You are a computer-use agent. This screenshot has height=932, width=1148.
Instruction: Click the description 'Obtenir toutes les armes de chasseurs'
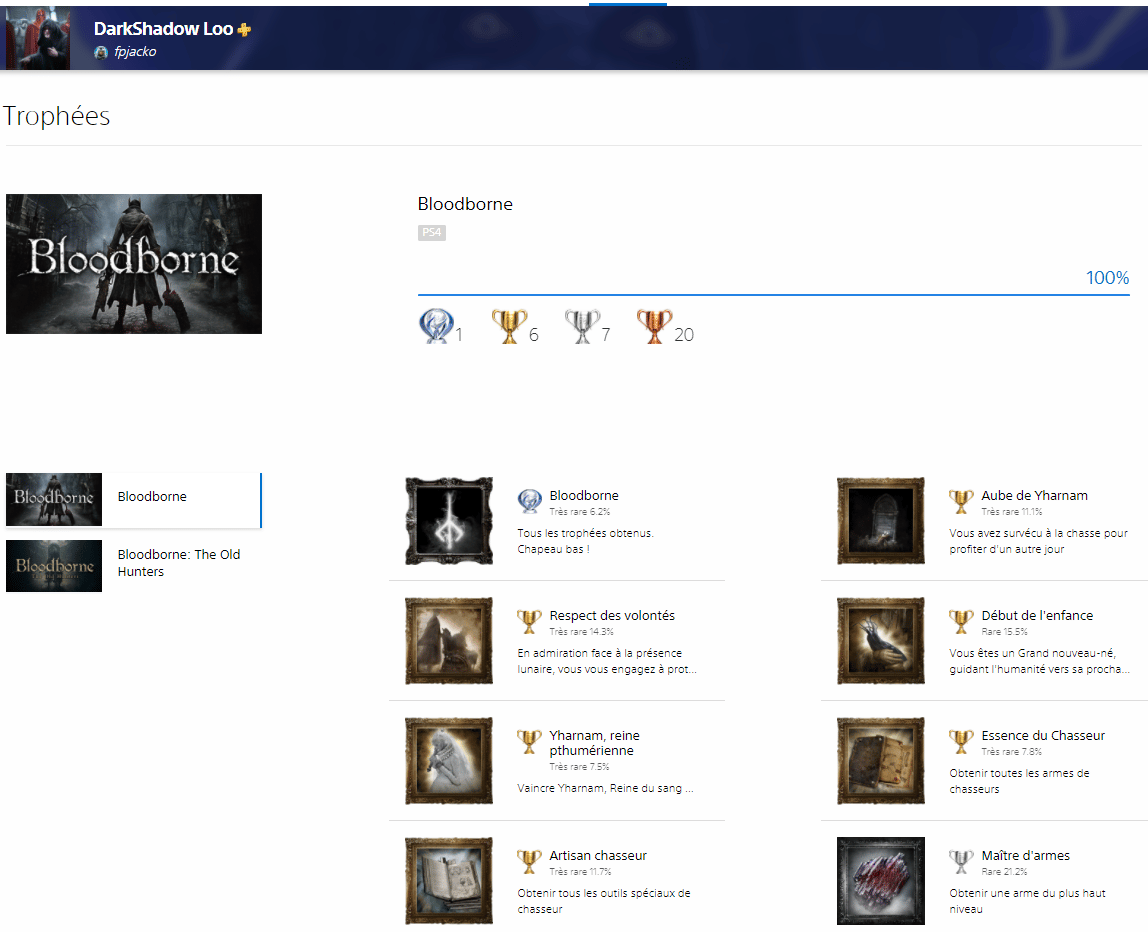1019,781
